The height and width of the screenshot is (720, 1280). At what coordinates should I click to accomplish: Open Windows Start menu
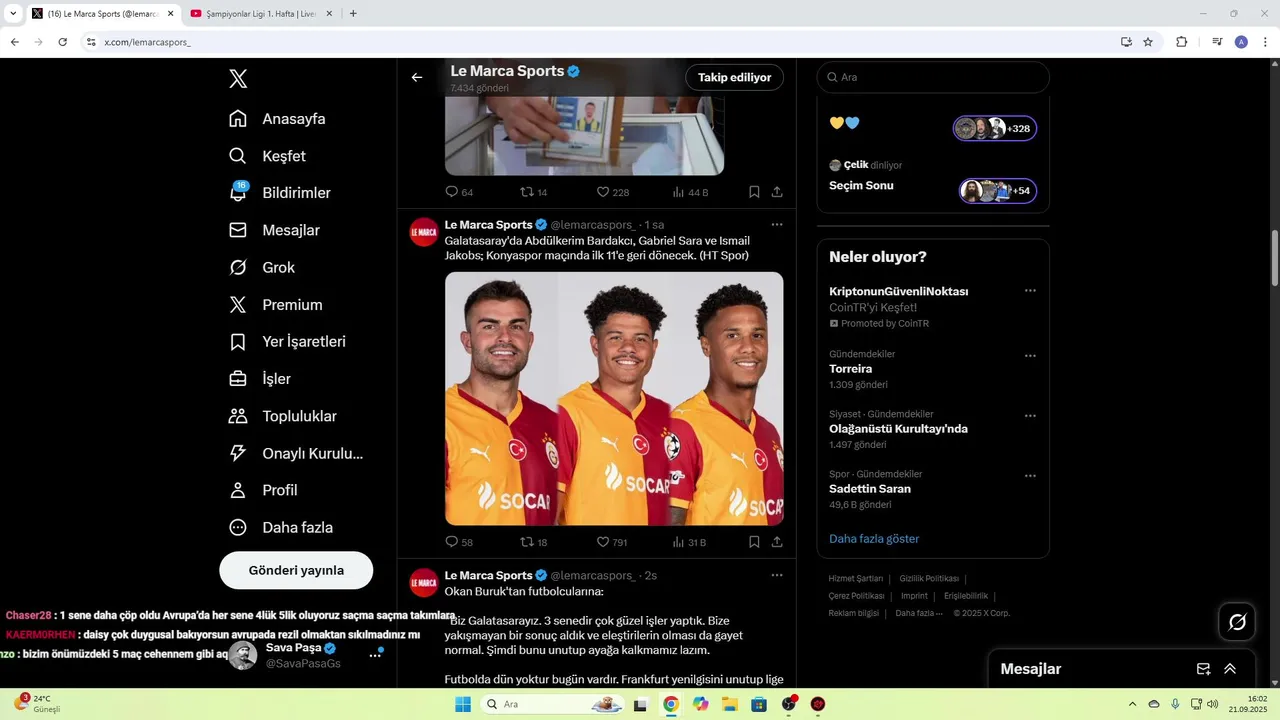tap(463, 704)
